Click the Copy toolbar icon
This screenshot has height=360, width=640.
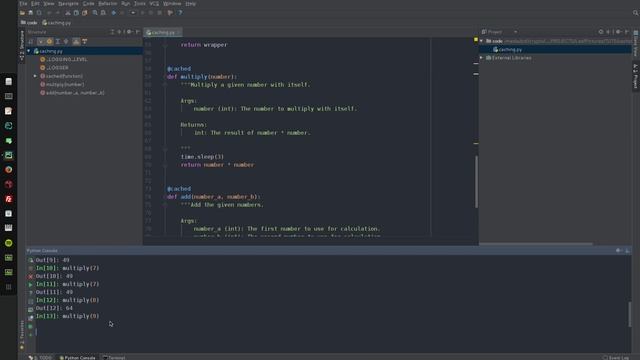(76, 13)
